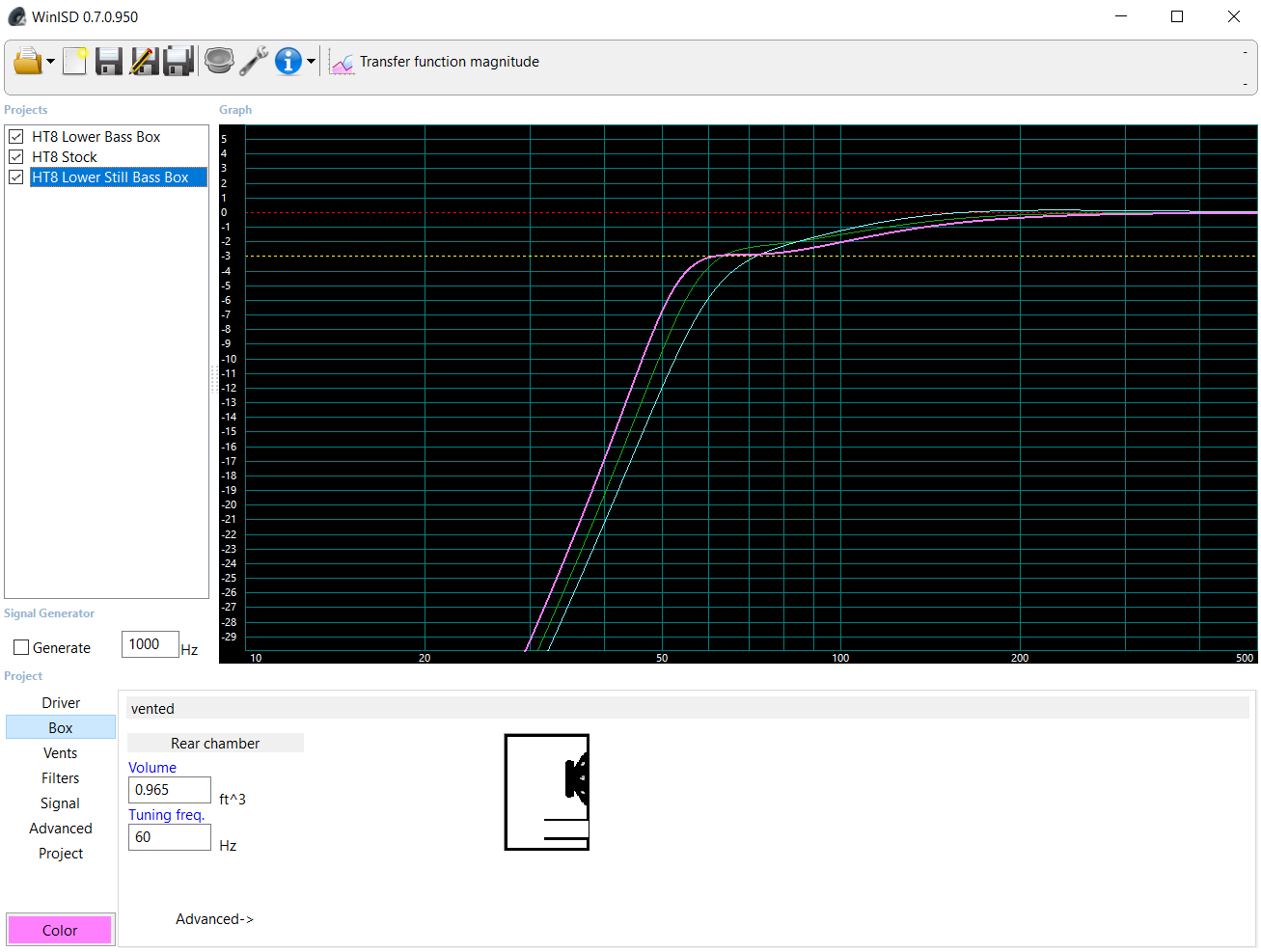Switch to the Project tab

[61, 854]
